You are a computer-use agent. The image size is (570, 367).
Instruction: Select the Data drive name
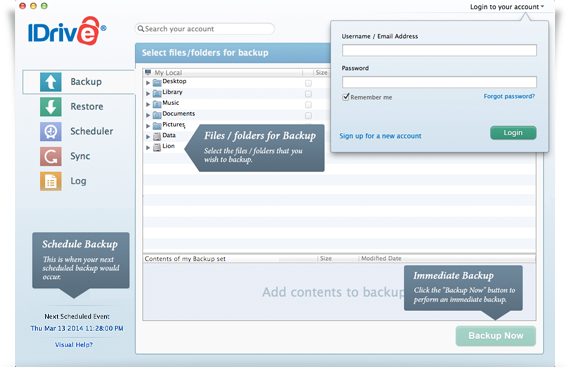tap(169, 135)
